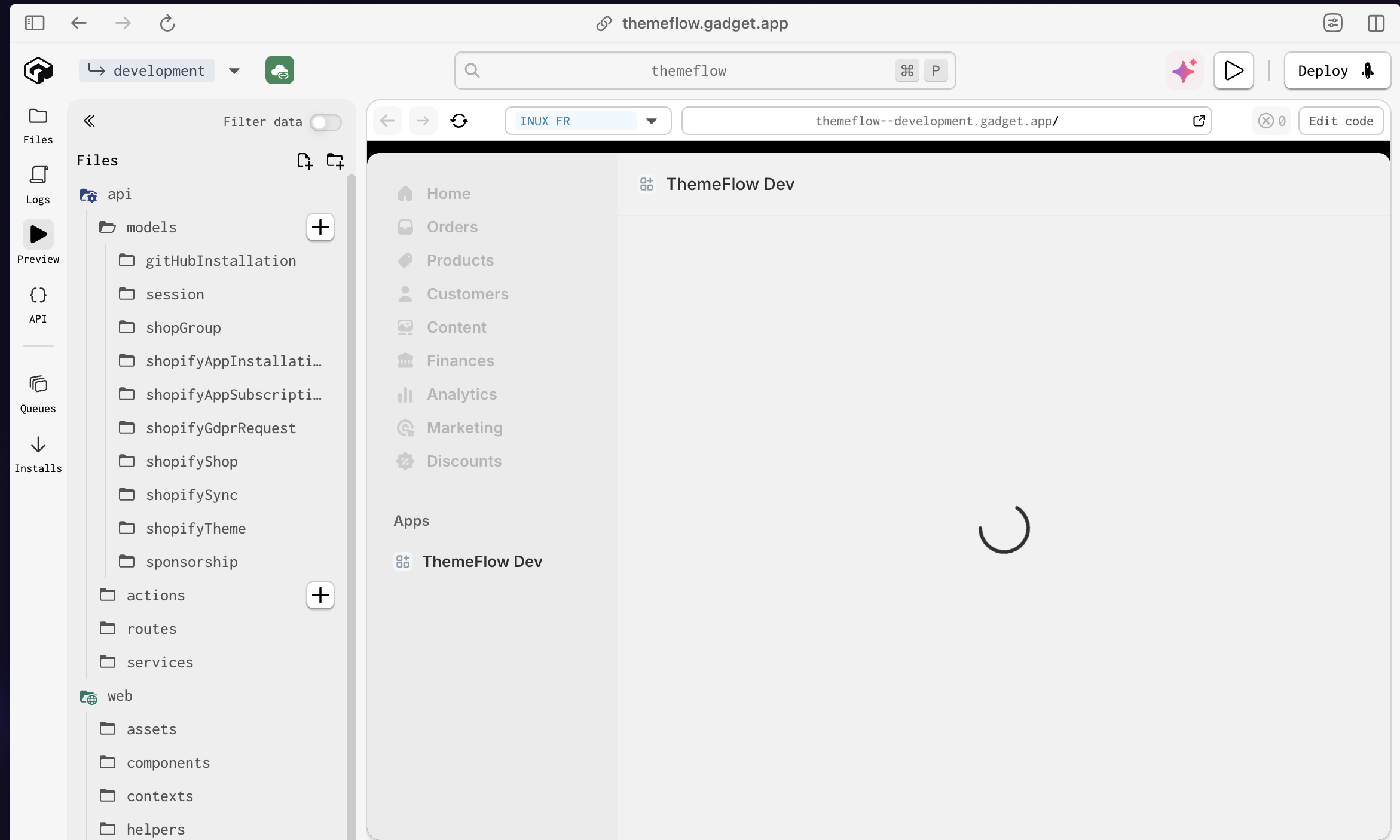Open the preview URL in a new tab icon
This screenshot has height=840, width=1400.
click(1199, 121)
